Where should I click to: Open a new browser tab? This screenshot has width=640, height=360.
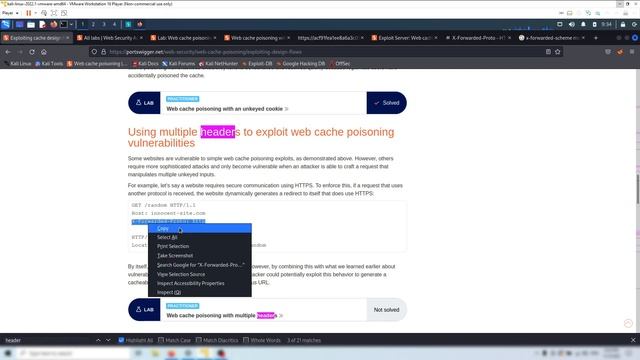point(596,38)
